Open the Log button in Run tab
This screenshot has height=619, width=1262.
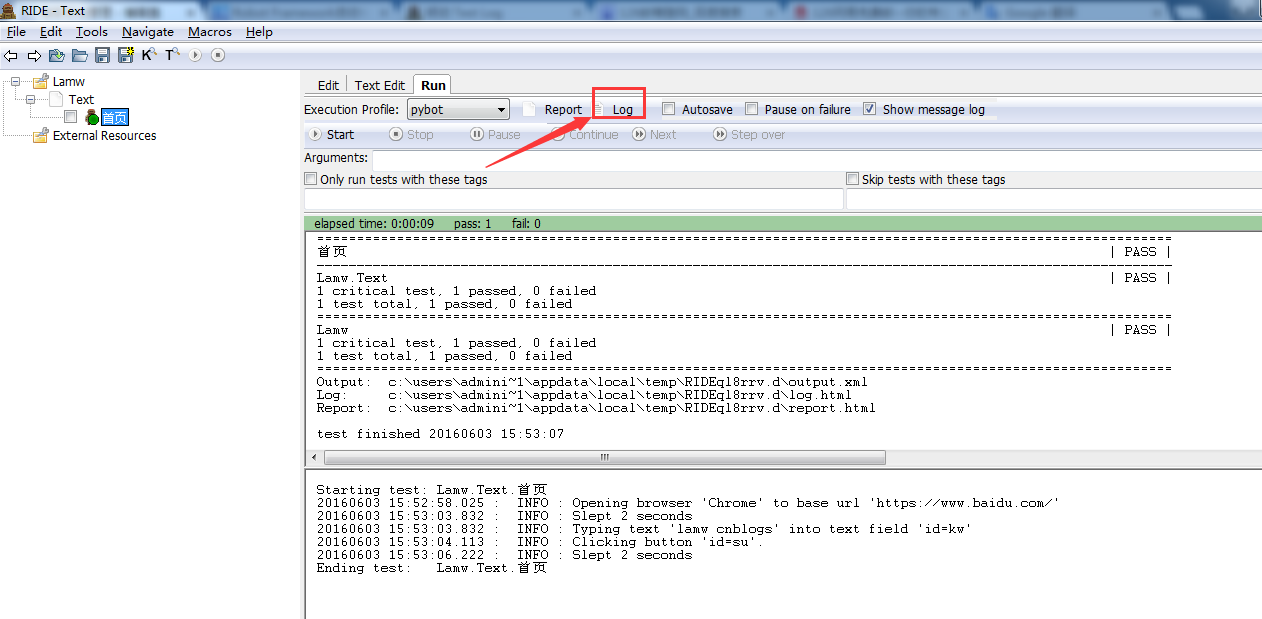click(x=614, y=110)
